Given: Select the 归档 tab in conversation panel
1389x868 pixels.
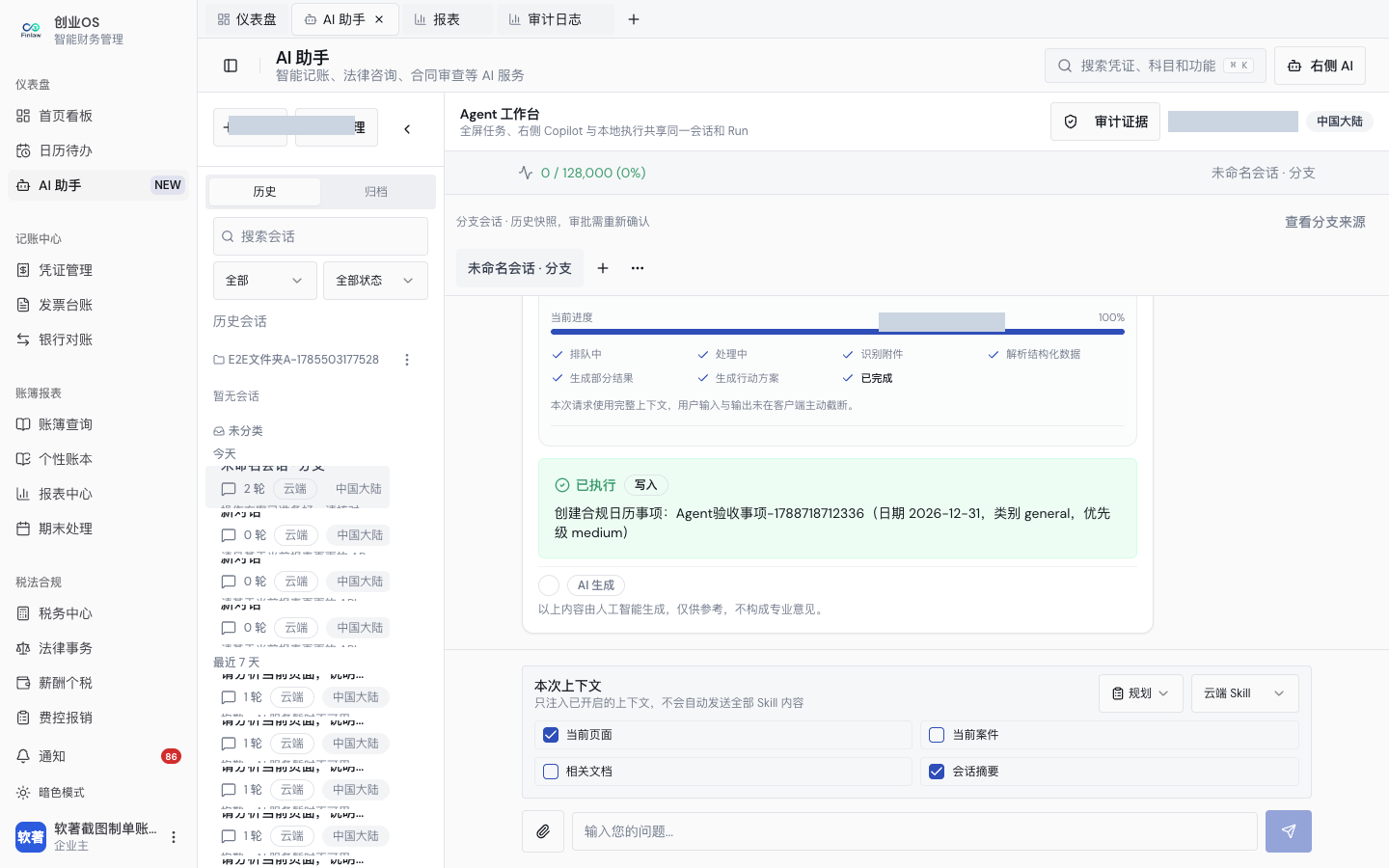Looking at the screenshot, I should 376,192.
